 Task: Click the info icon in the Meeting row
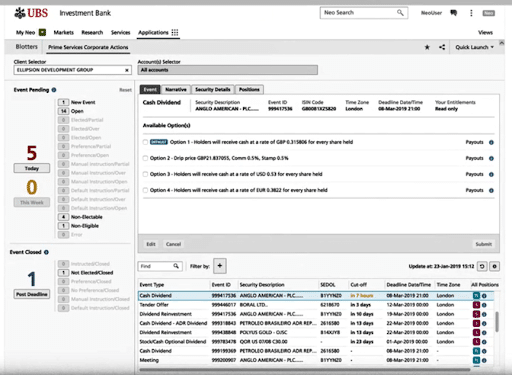pos(484,360)
